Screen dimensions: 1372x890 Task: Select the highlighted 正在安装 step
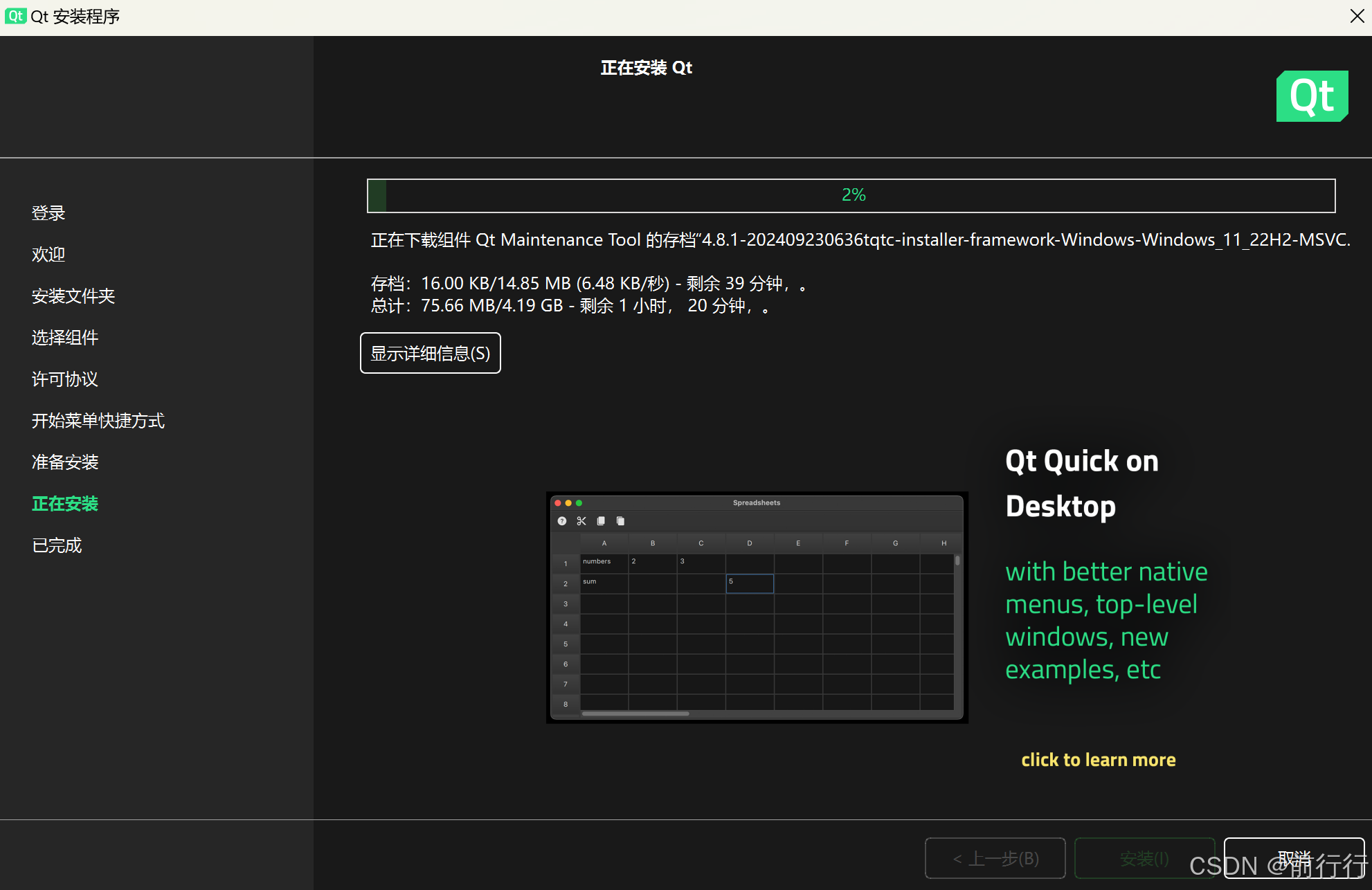point(65,504)
